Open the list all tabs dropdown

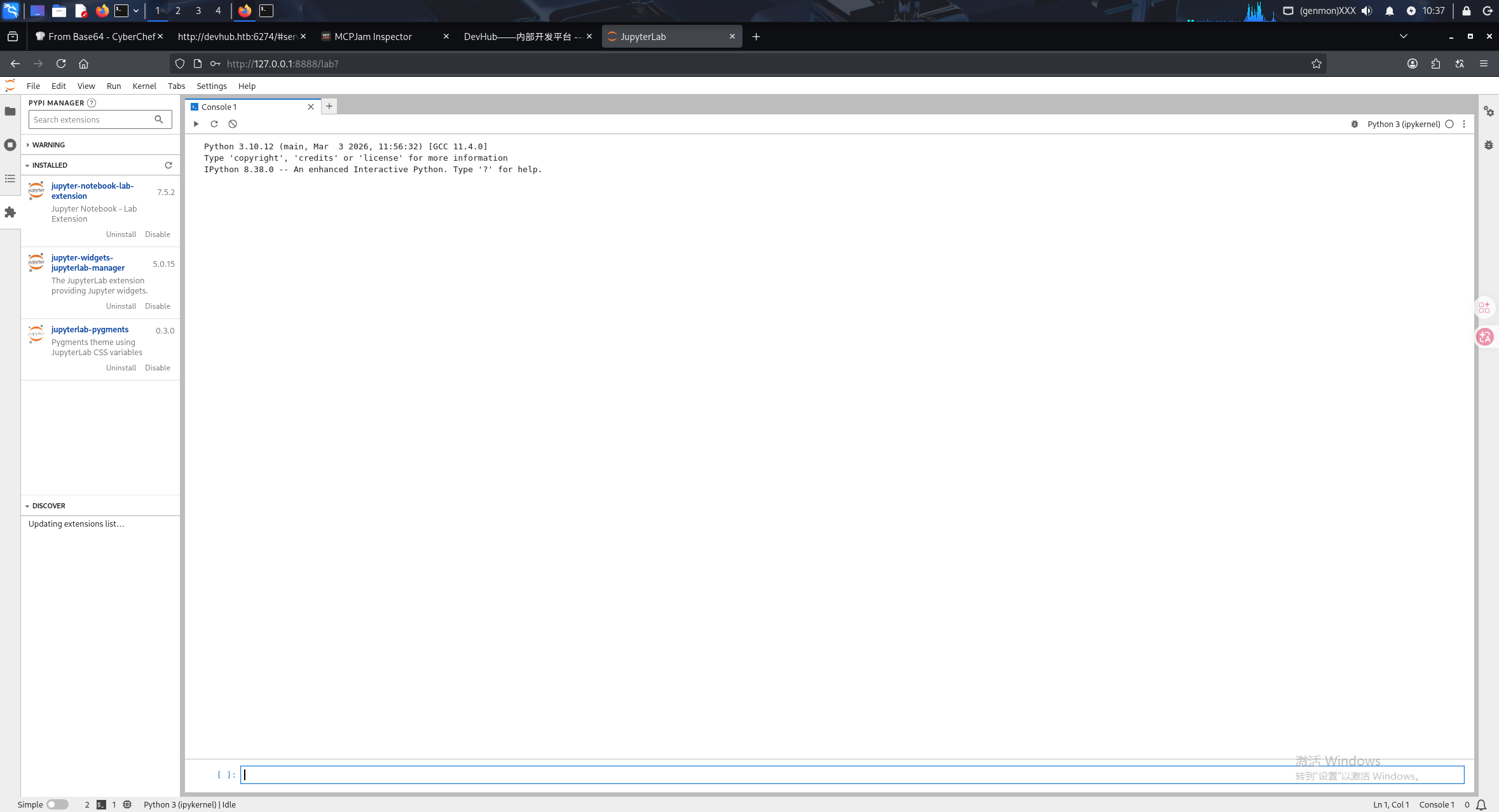coord(1404,36)
